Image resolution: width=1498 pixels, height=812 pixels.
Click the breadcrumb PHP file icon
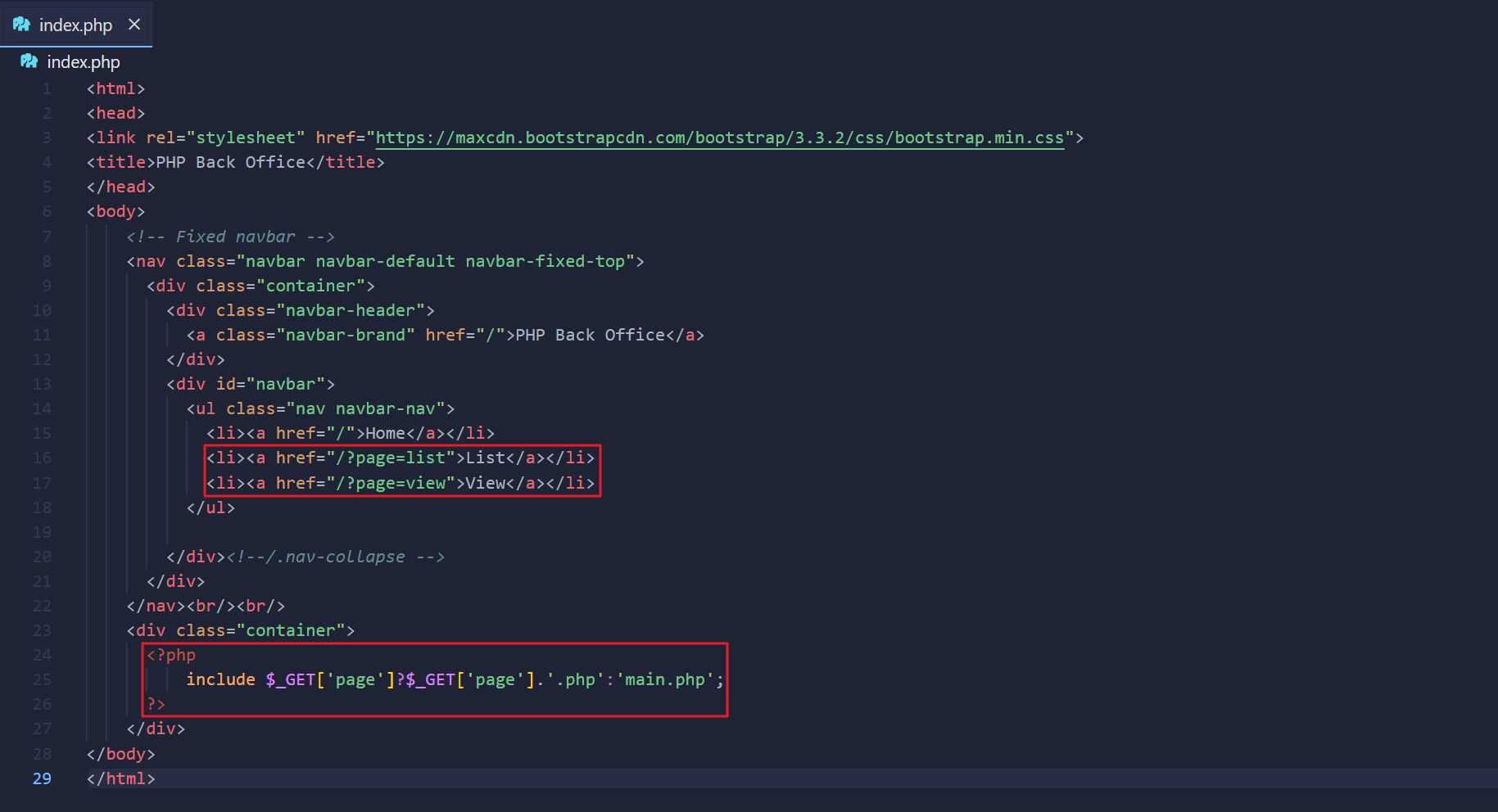(29, 61)
